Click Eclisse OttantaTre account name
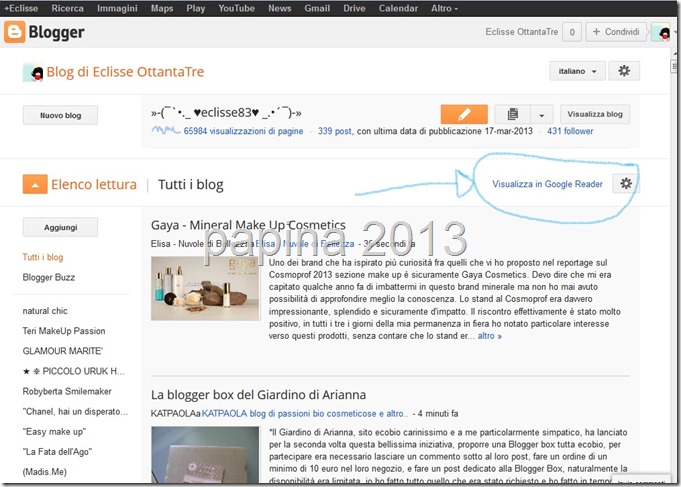The height and width of the screenshot is (487, 681). 521,32
